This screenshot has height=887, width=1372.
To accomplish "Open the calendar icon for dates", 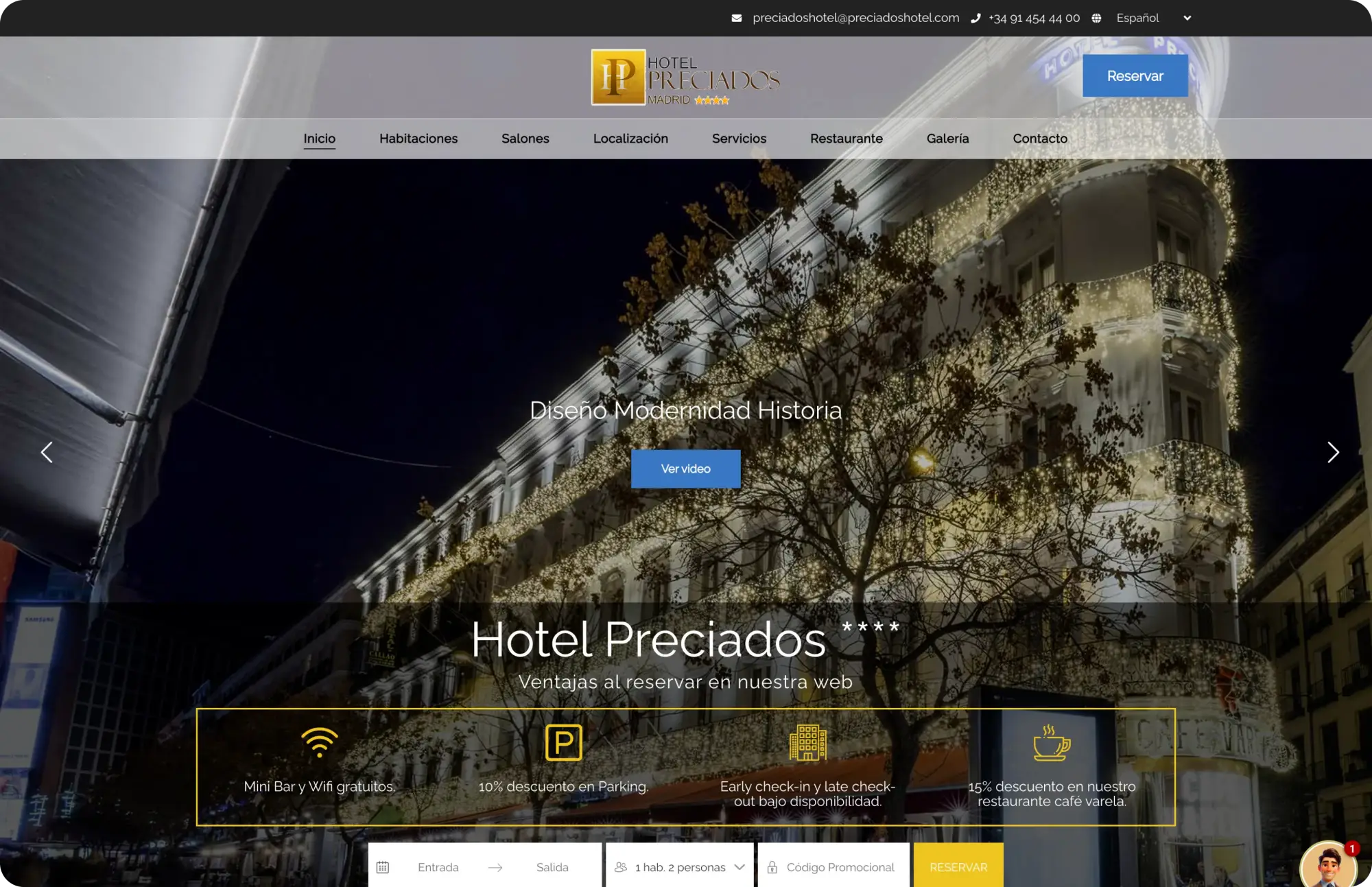I will point(383,867).
